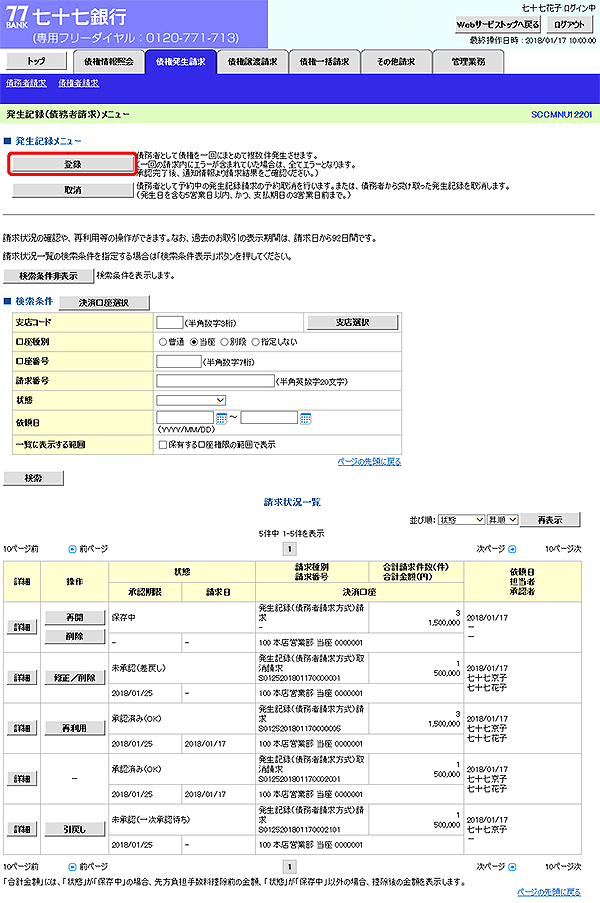Select the 当座 account type radio
600x903 pixels.
point(194,342)
